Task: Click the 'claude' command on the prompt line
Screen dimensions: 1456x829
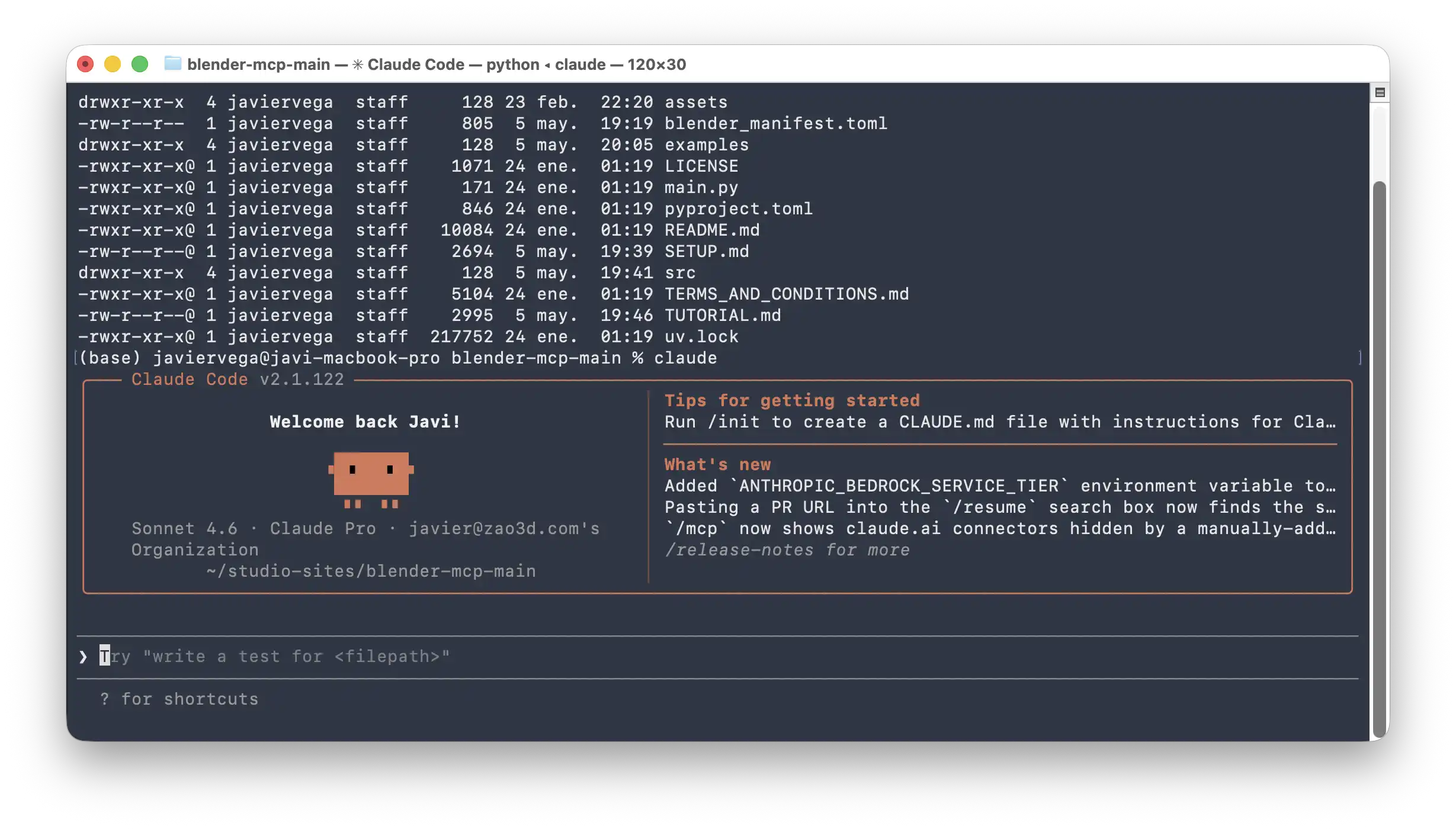Action: tap(685, 358)
